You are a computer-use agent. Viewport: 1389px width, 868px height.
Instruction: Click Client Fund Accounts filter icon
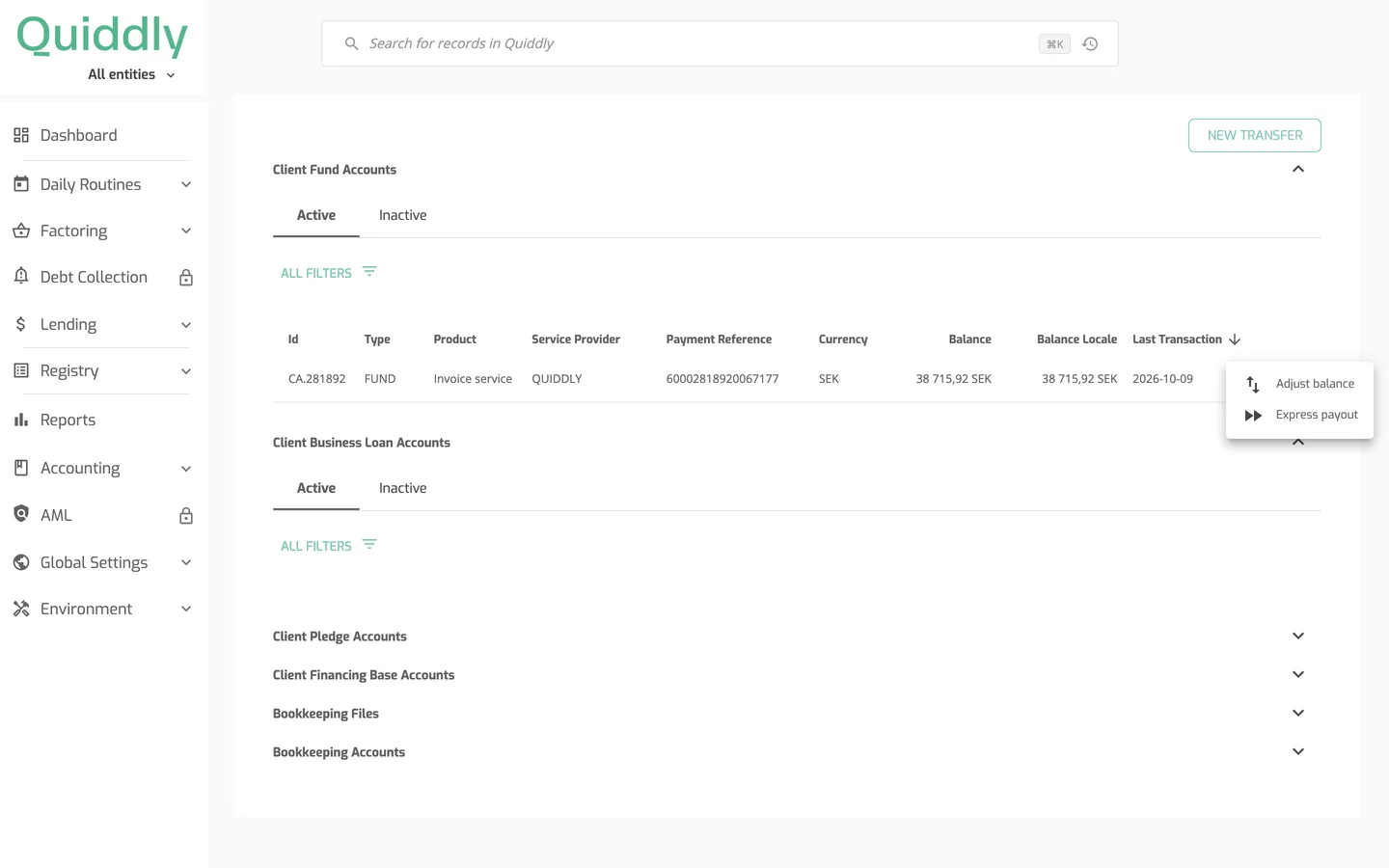[369, 272]
